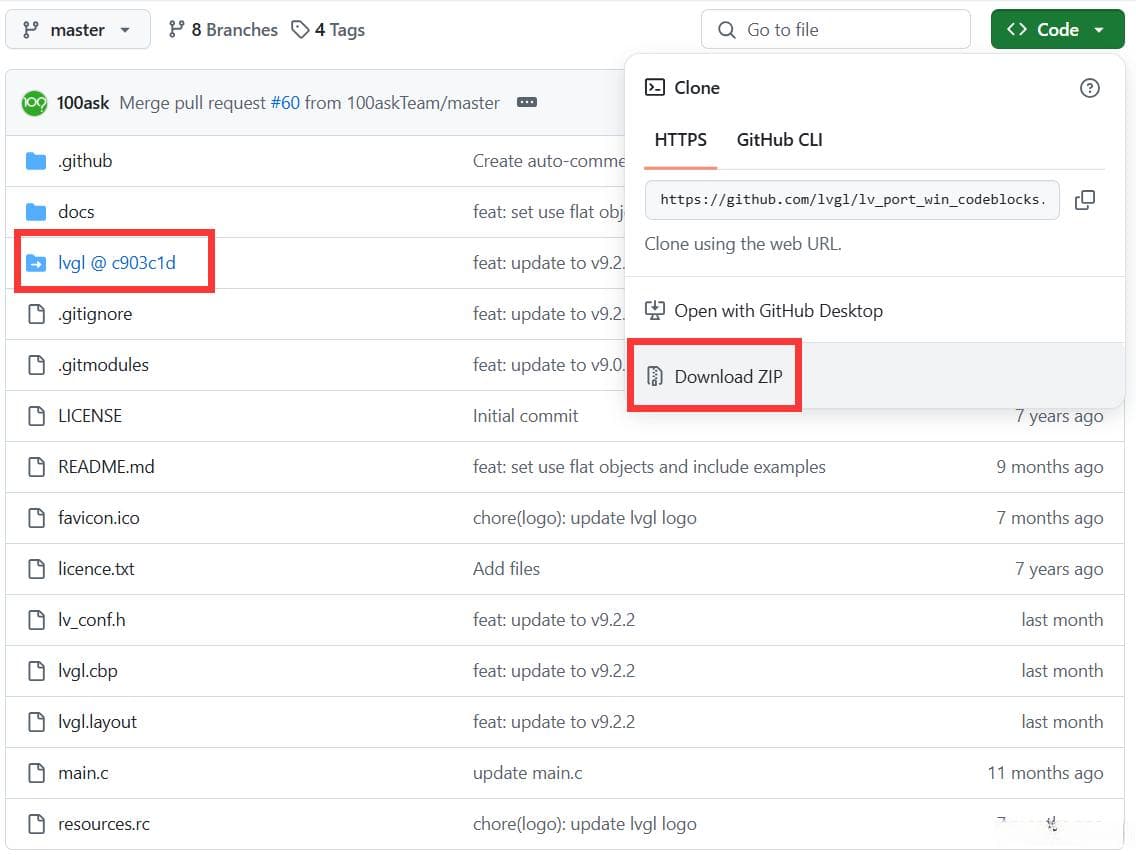Open lvgl.cbp's feat: update to v9.2.2 commit
1136x855 pixels.
pos(554,671)
